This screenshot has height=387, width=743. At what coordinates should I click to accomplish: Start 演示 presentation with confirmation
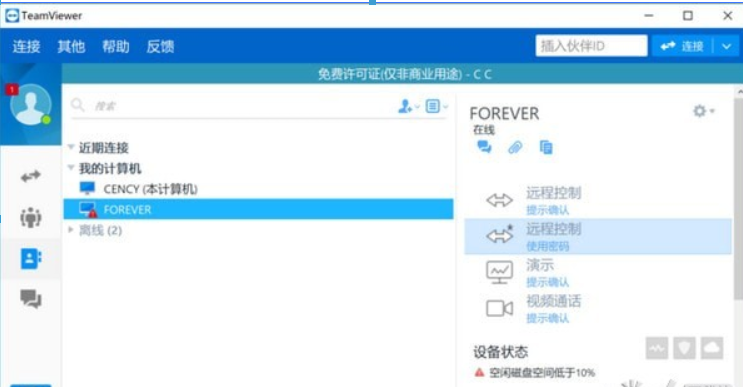598,272
